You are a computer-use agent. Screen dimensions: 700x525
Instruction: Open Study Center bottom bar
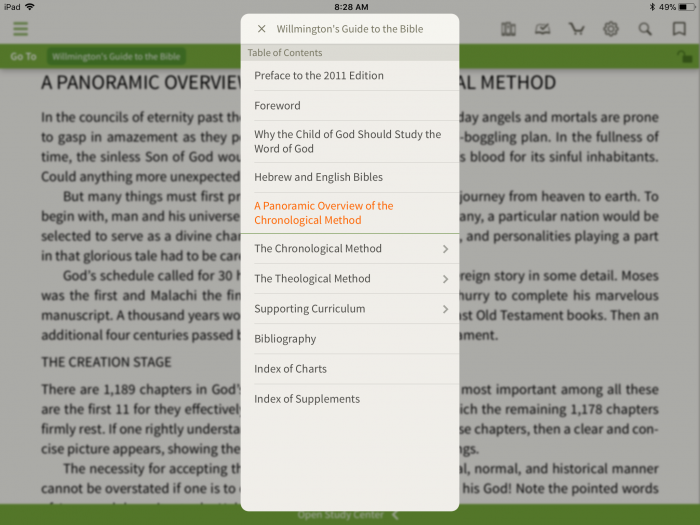coord(350,515)
